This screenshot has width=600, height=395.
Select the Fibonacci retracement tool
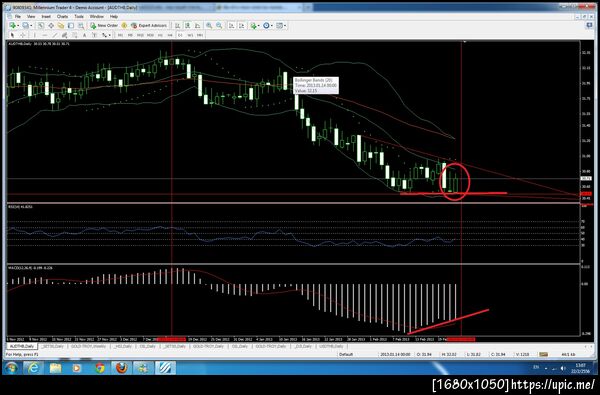pos(75,35)
